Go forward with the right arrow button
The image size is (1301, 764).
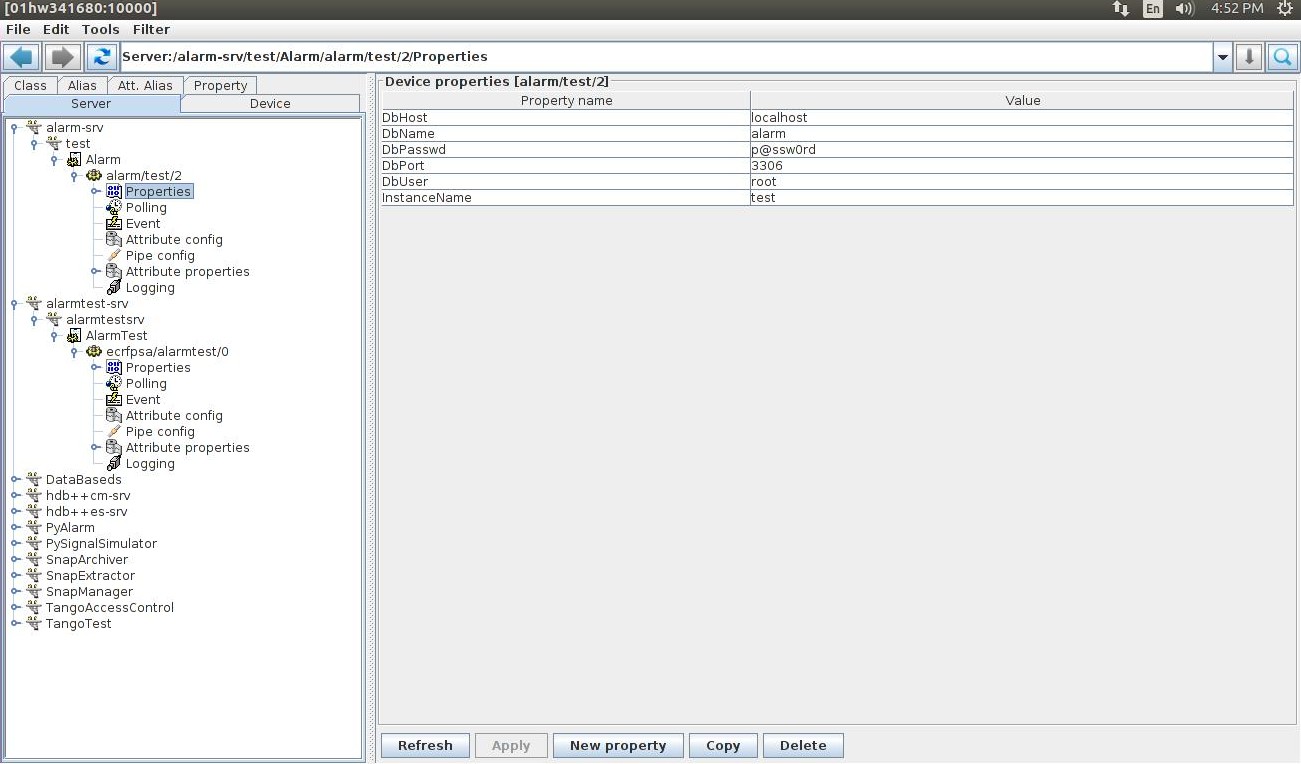tap(62, 57)
